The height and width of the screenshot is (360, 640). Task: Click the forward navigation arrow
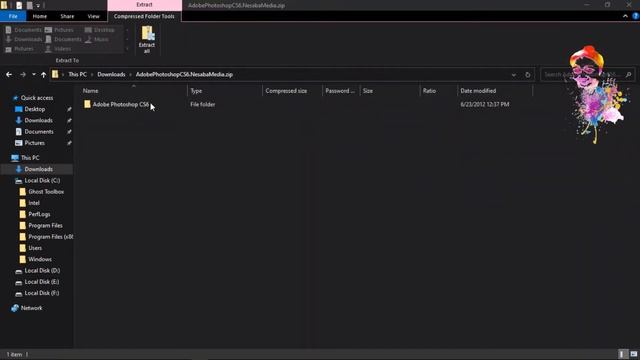[23, 75]
